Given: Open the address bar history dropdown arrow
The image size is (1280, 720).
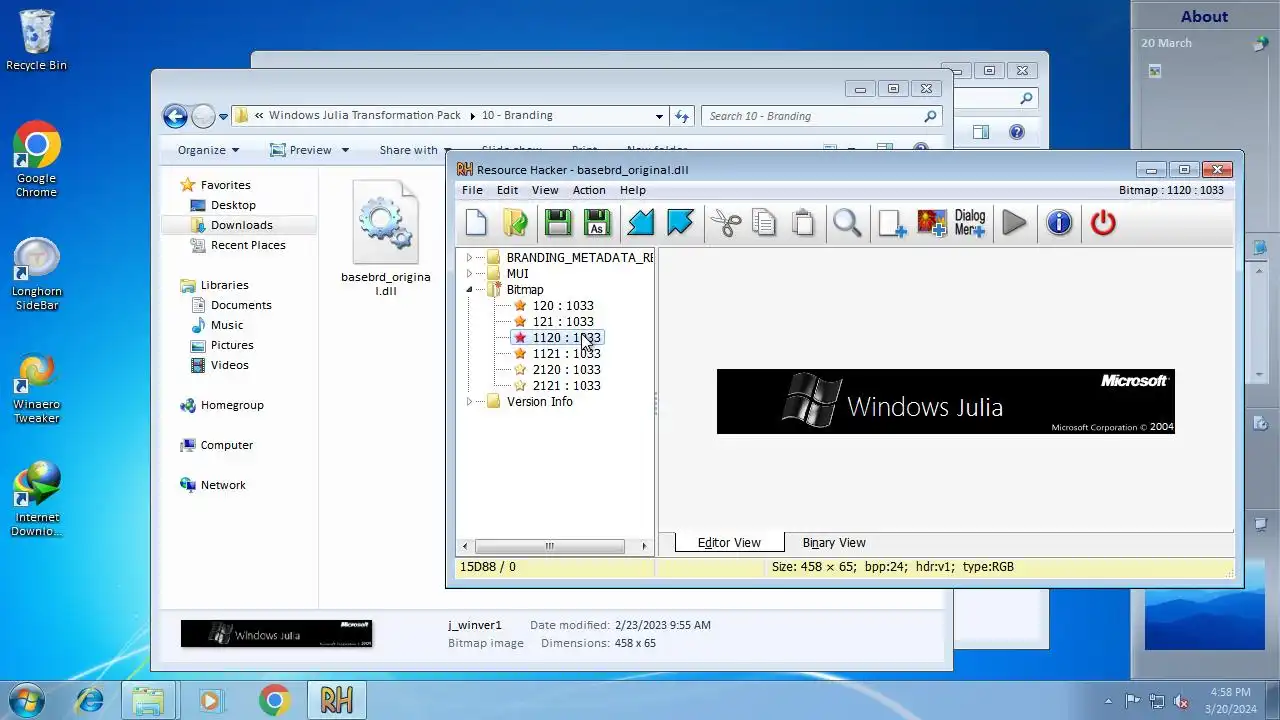Looking at the screenshot, I should pyautogui.click(x=659, y=116).
